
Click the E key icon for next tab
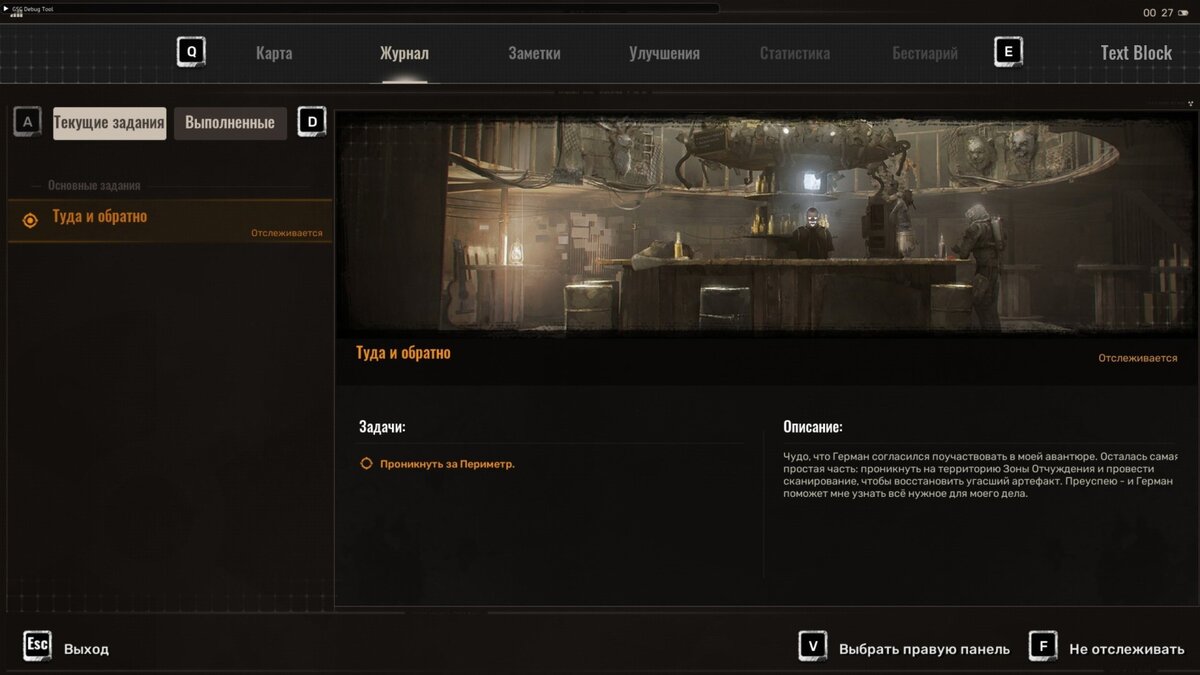[x=1008, y=52]
